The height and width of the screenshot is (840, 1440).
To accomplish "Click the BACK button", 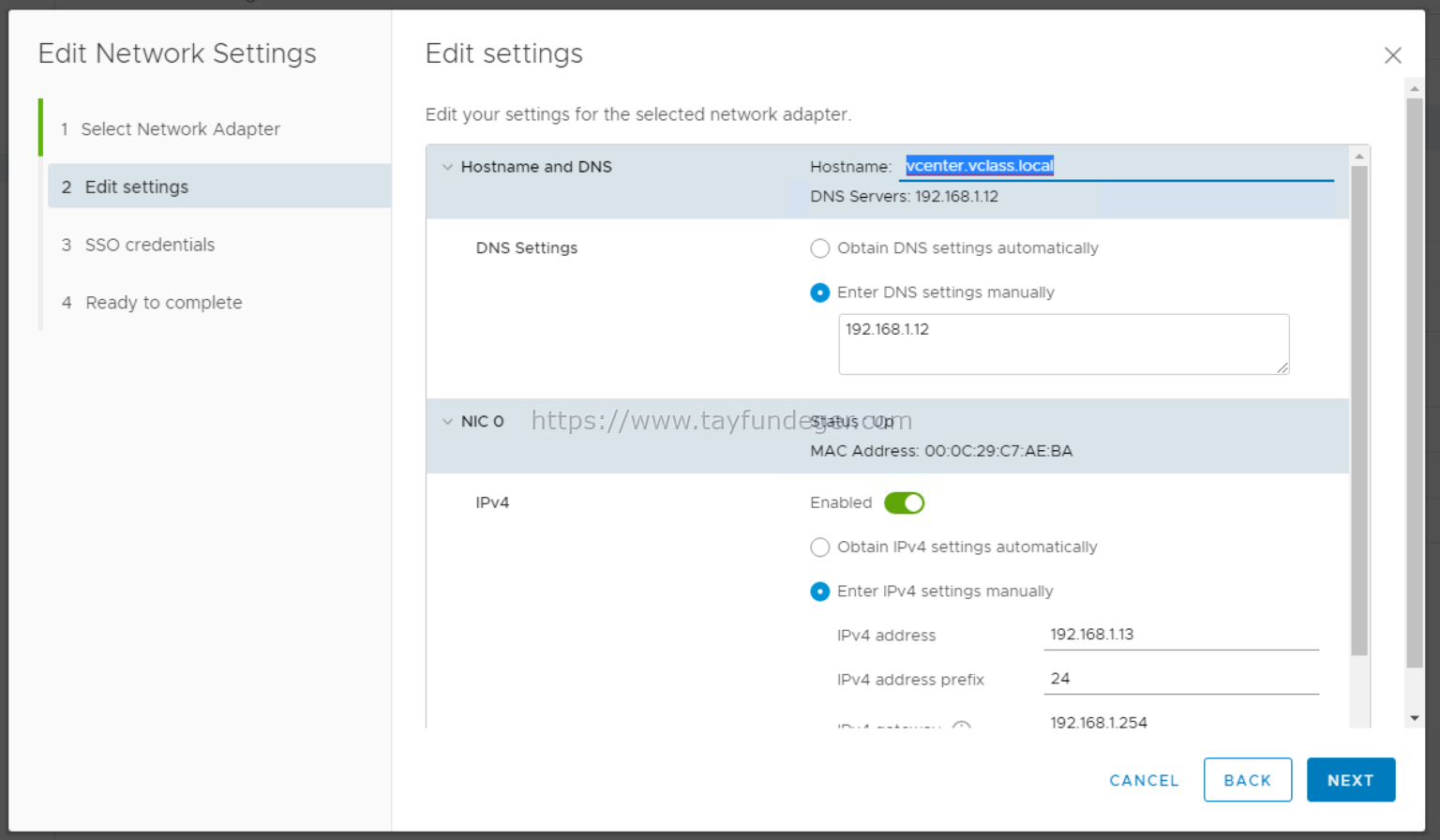I will [1247, 779].
